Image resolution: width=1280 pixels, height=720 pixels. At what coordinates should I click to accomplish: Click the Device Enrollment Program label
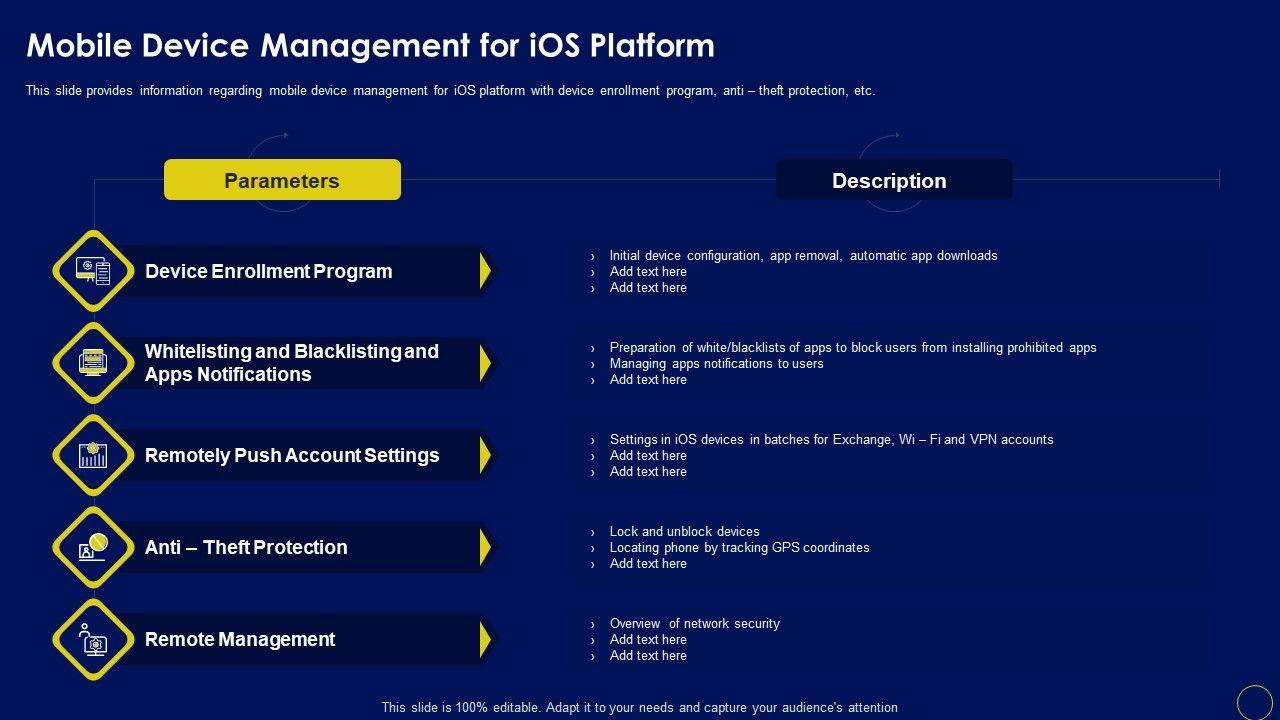point(269,271)
